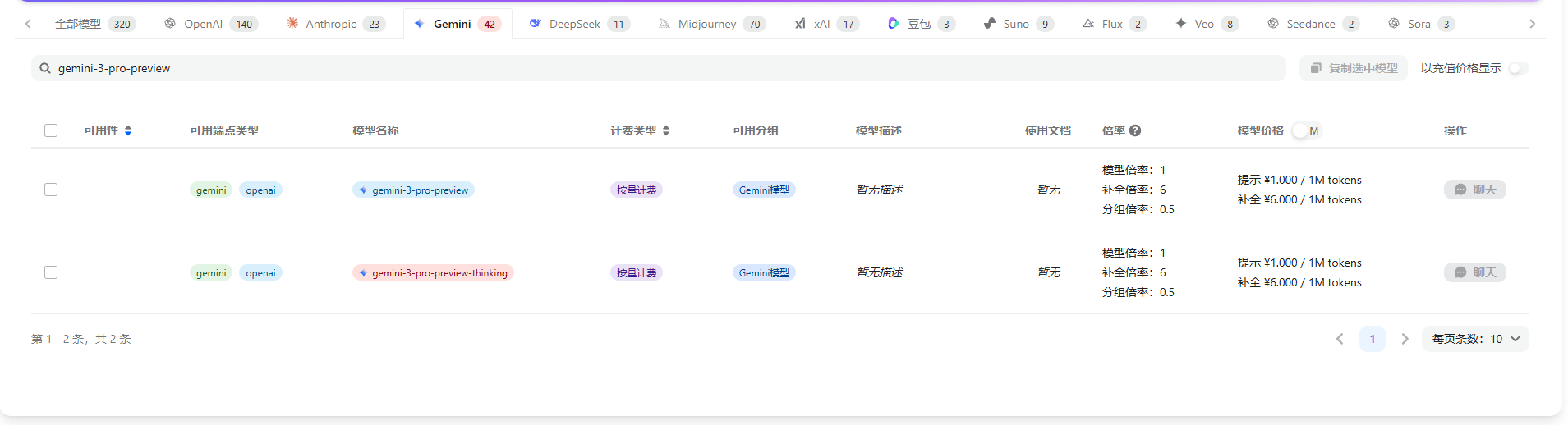1568x425 pixels.
Task: Click the search magnifier icon
Action: (45, 68)
